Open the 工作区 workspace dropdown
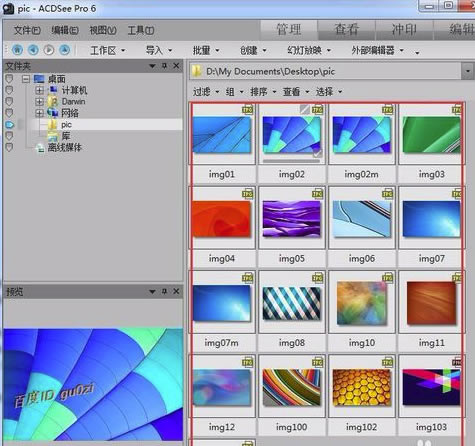 point(107,51)
